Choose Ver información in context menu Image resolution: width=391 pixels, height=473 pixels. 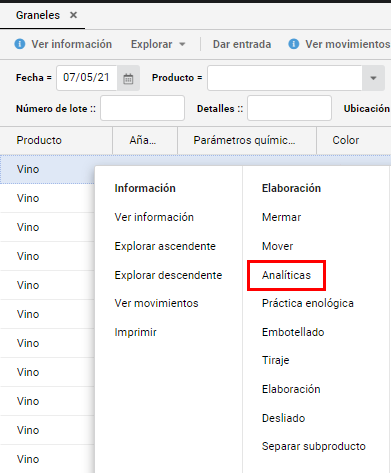tap(154, 217)
